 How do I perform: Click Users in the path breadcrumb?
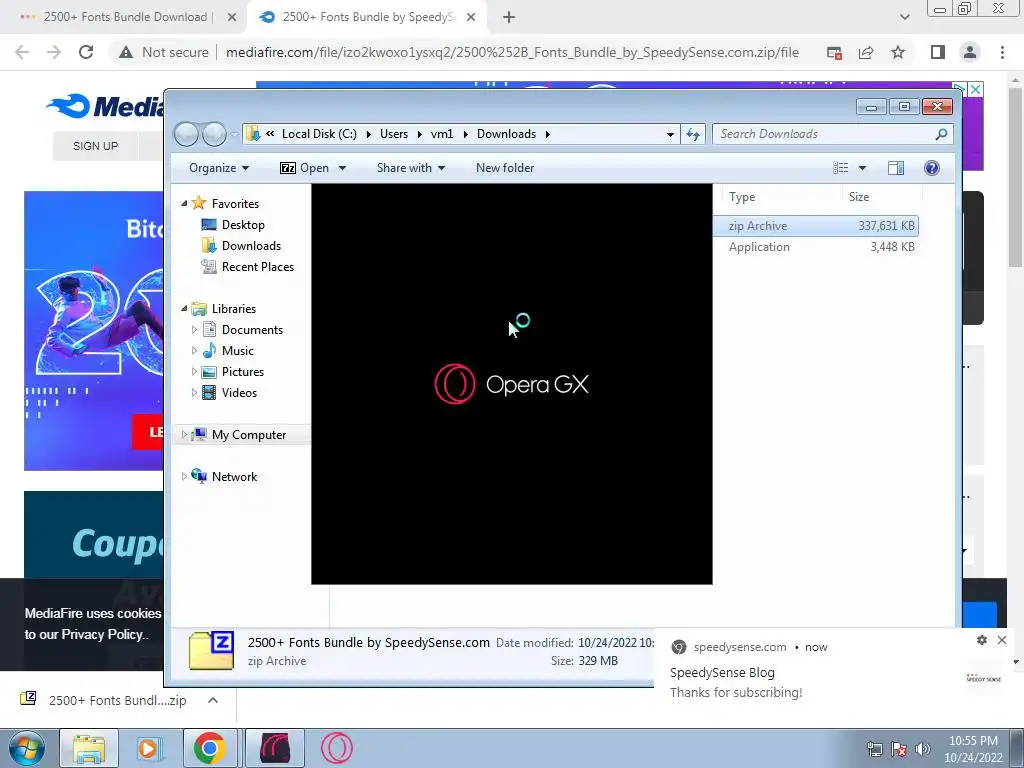(394, 134)
